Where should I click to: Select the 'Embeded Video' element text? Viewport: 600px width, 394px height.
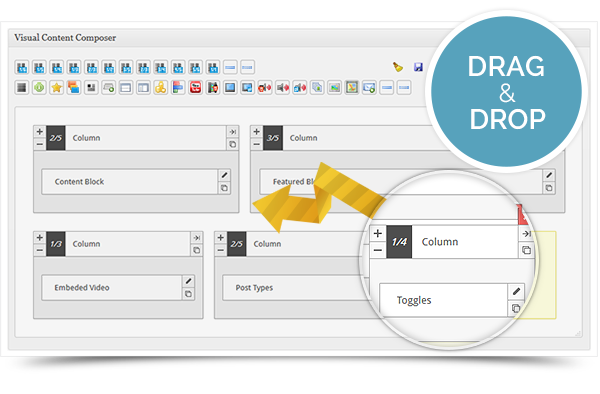pos(82,288)
